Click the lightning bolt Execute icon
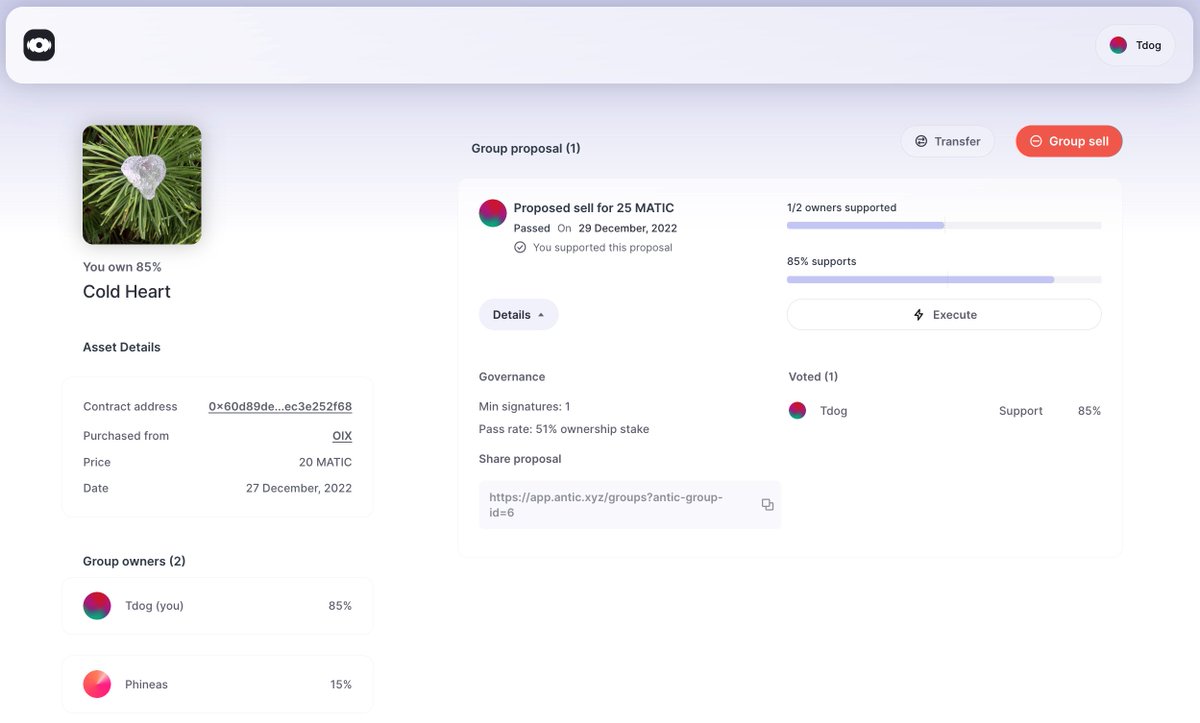Viewport: 1200px width, 723px height. click(x=919, y=314)
